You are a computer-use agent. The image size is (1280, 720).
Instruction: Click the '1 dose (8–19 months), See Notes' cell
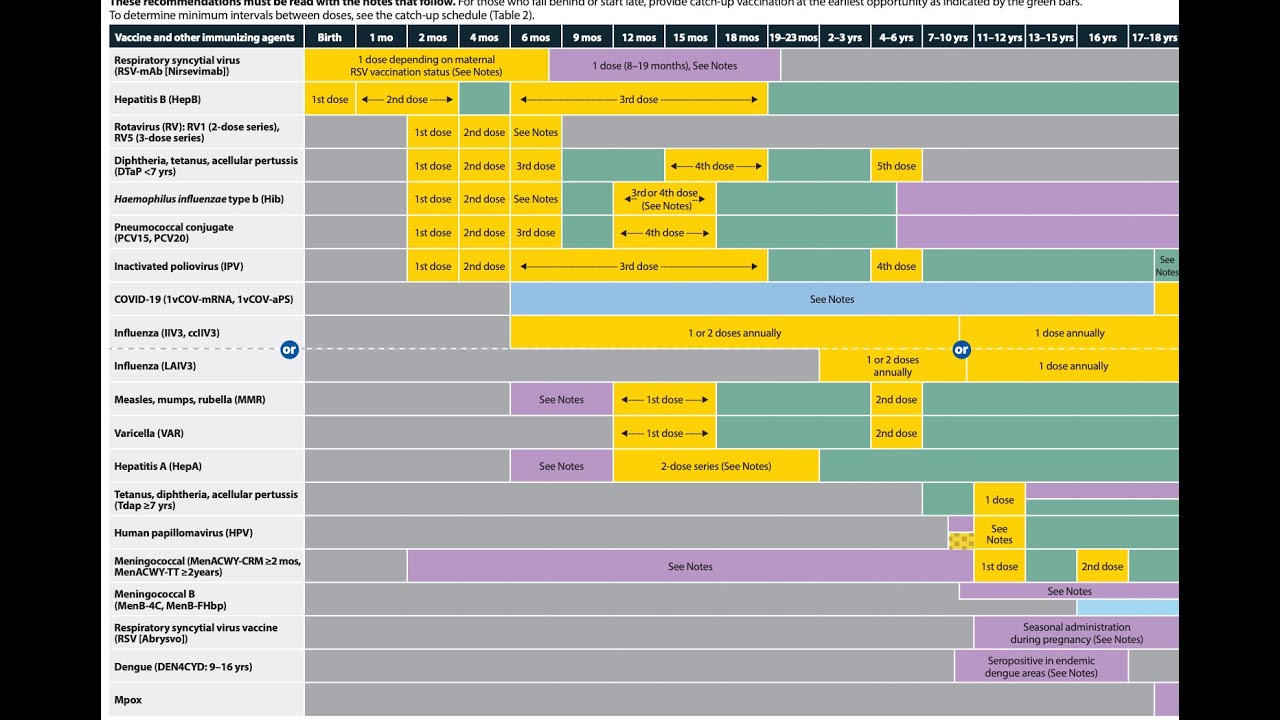pos(665,65)
